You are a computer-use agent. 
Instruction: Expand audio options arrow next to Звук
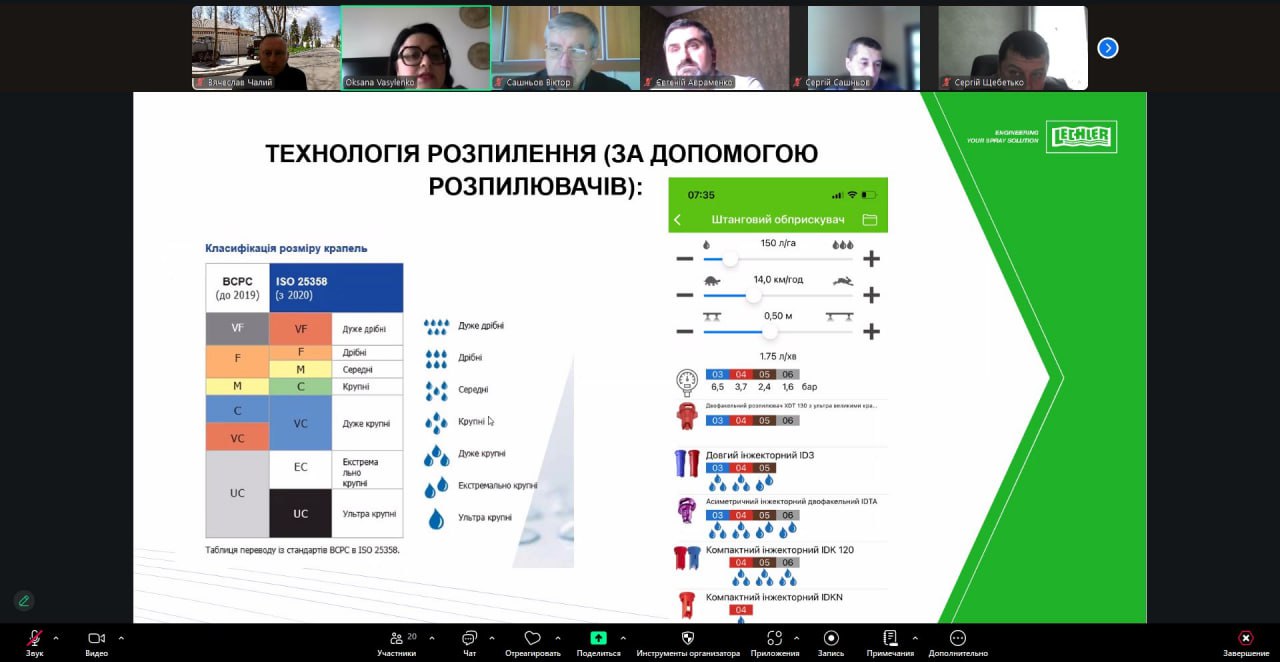tap(56, 638)
